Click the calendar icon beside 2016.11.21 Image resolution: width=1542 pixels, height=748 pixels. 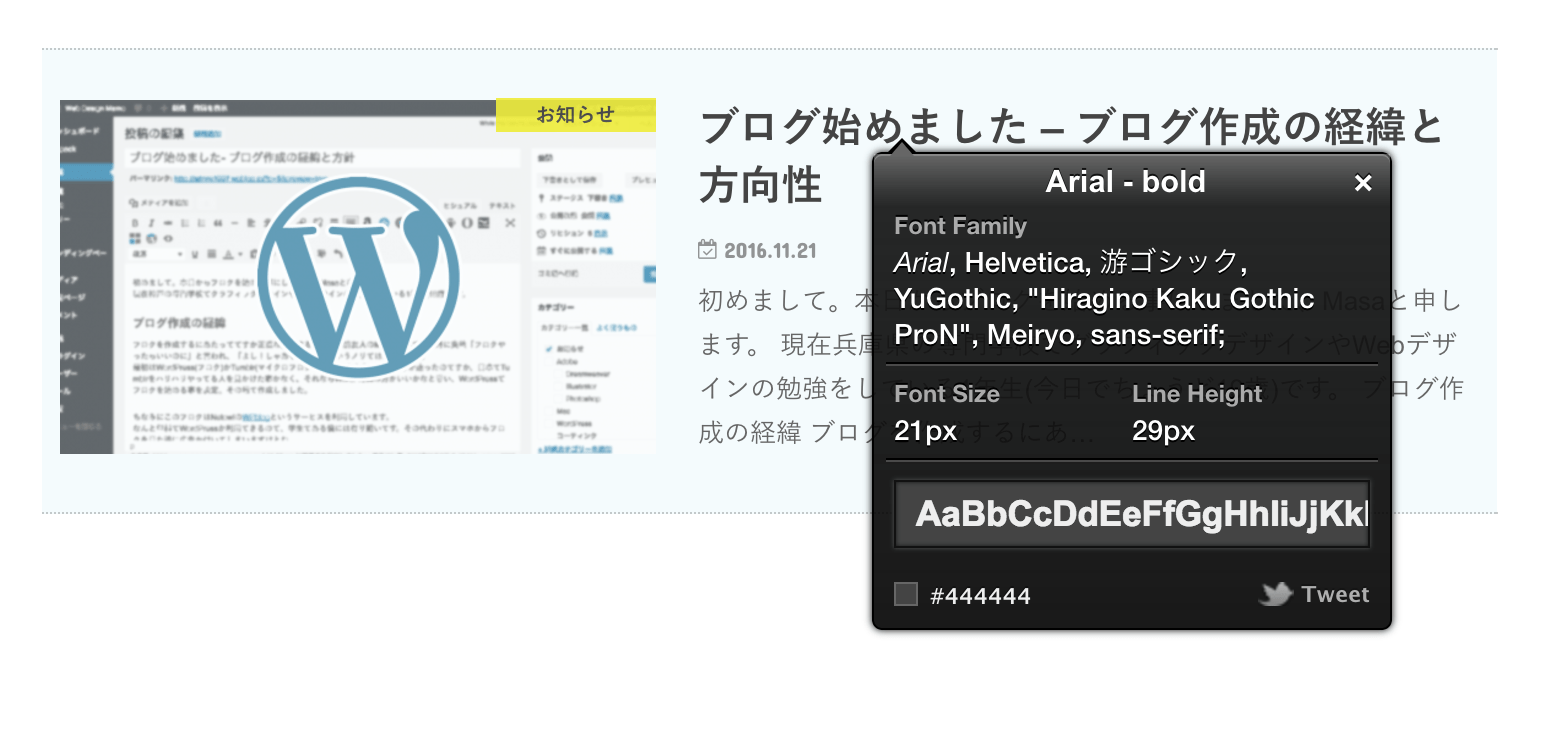point(707,249)
